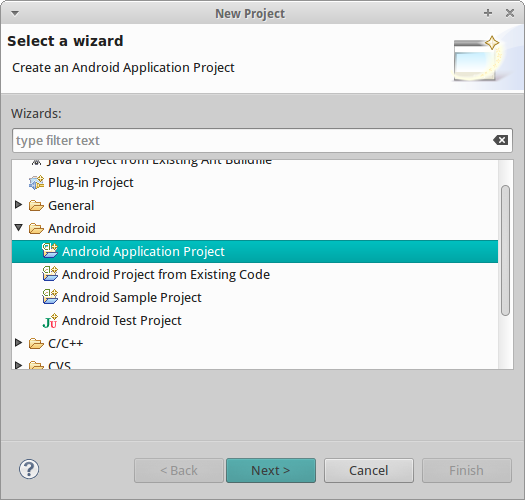Select Android Test Project entry
525x500 pixels.
pos(122,320)
